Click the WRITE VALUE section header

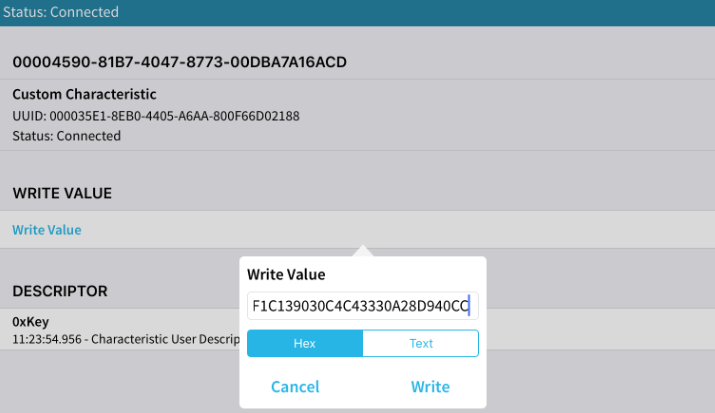62,193
